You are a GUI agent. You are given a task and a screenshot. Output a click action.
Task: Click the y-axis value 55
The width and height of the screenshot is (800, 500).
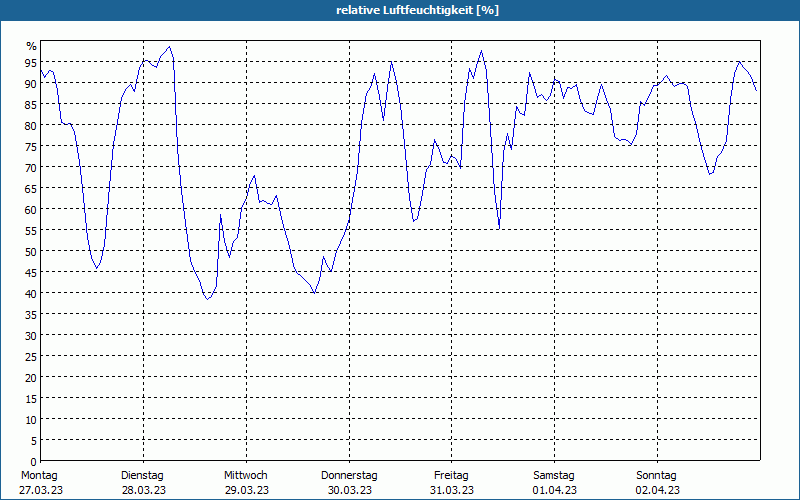[31, 230]
